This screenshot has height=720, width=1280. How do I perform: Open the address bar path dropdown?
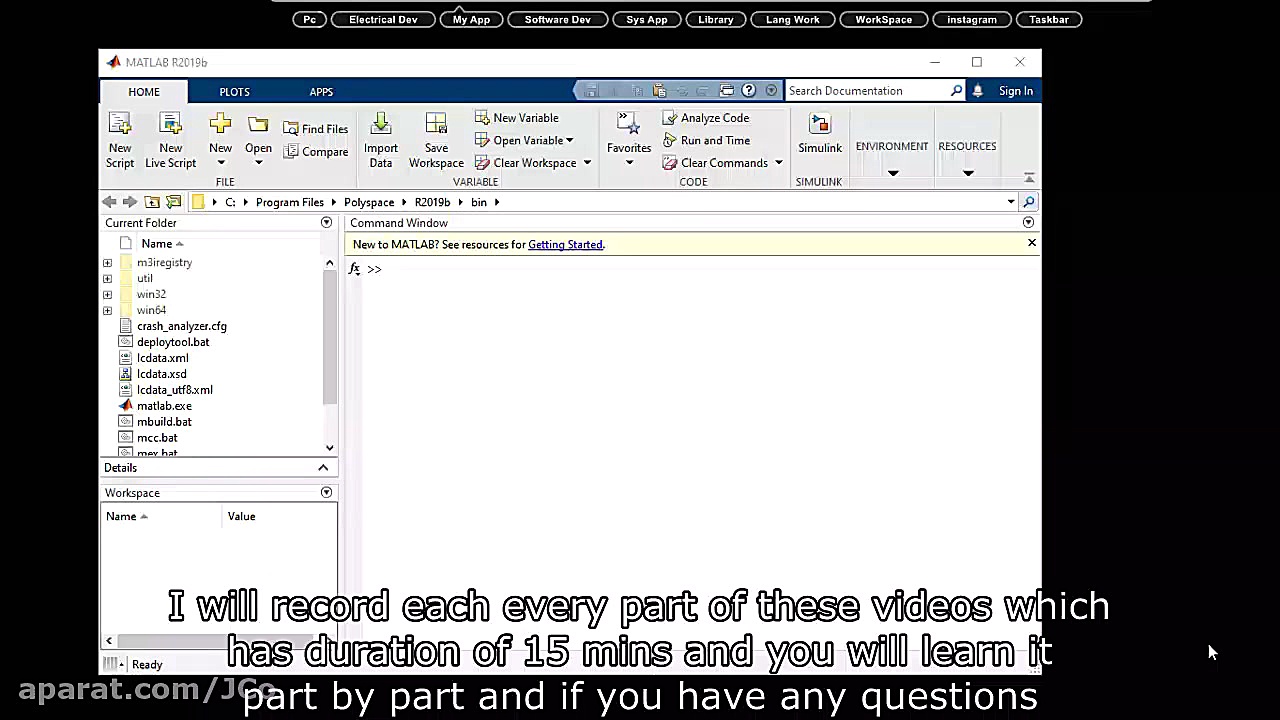click(1011, 202)
